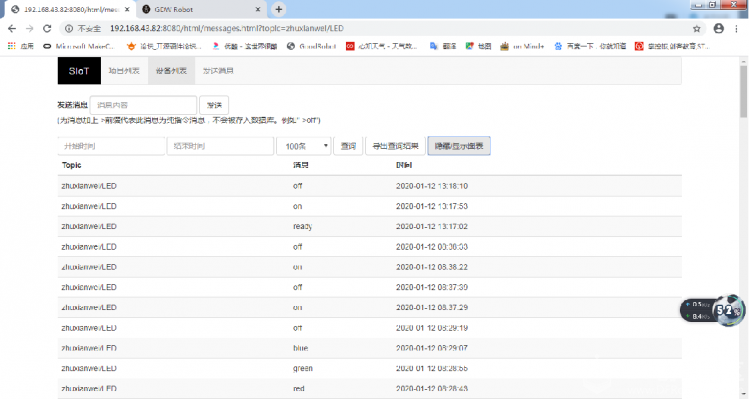This screenshot has width=749, height=399.
Task: Click the 时间 time column header
Action: tap(404, 165)
